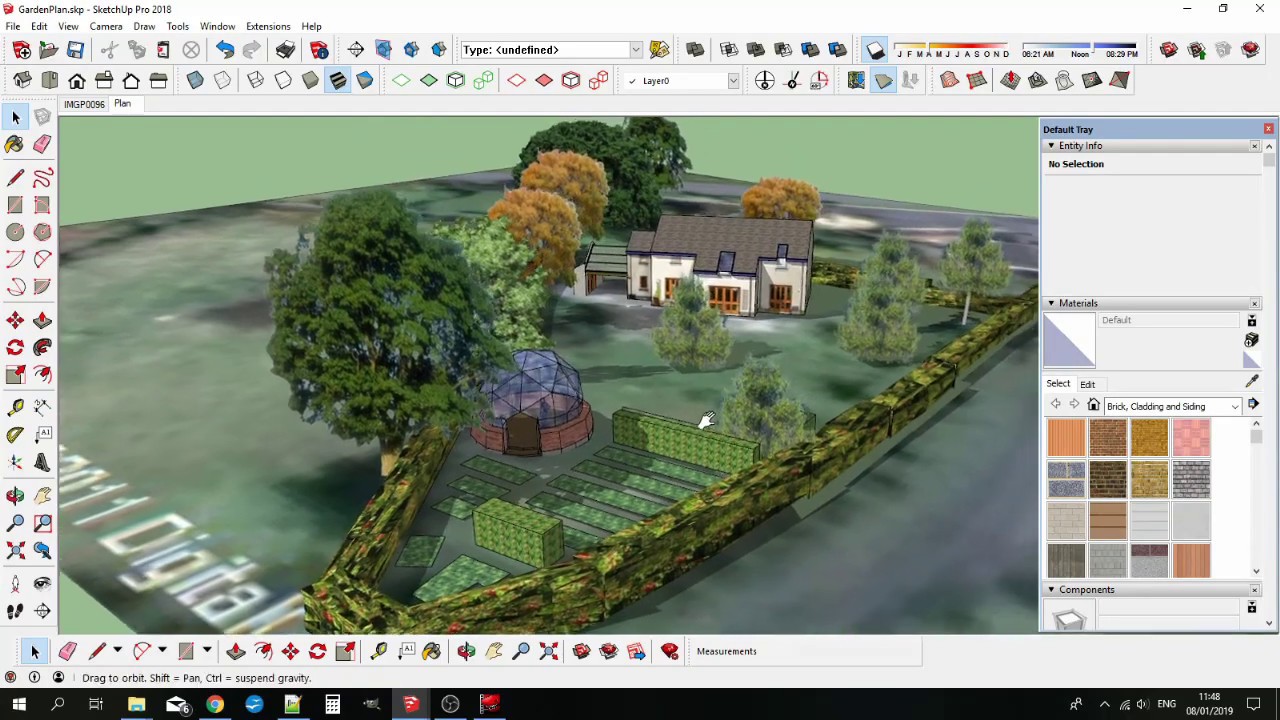
Task: Adjust the shadow date month slider
Action: click(952, 48)
